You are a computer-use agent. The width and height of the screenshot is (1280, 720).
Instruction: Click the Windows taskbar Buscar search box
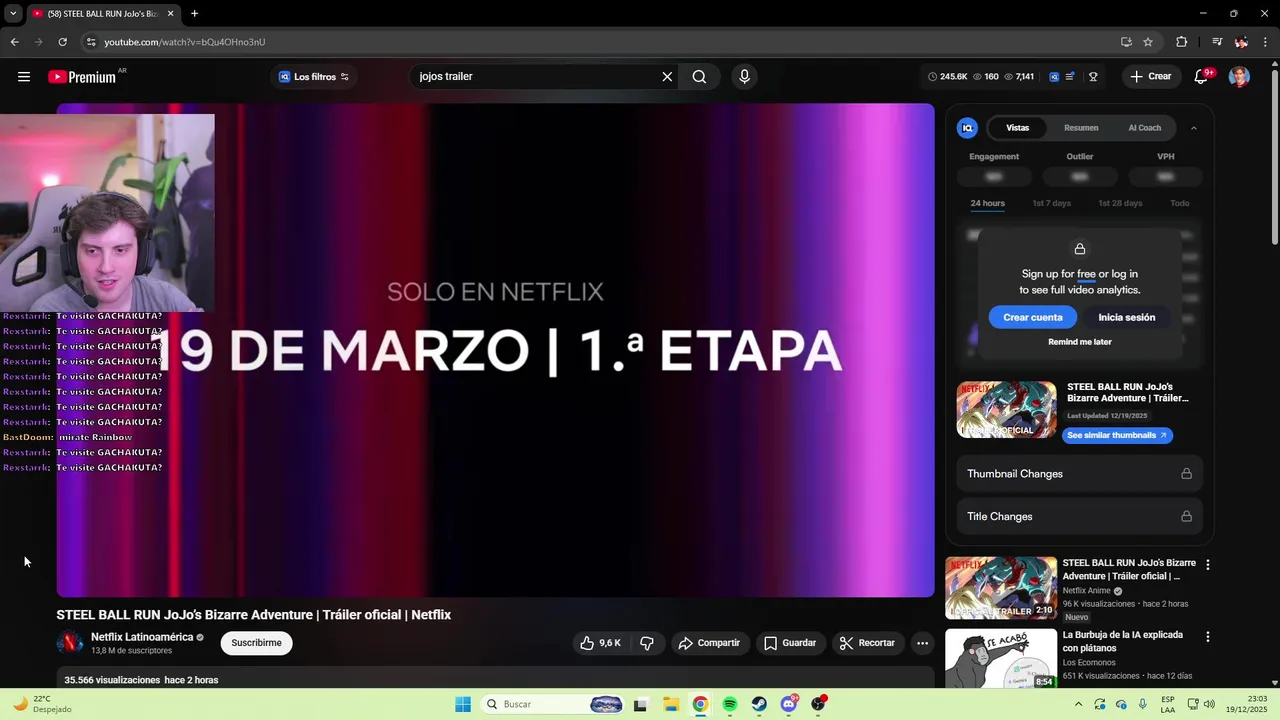(551, 704)
